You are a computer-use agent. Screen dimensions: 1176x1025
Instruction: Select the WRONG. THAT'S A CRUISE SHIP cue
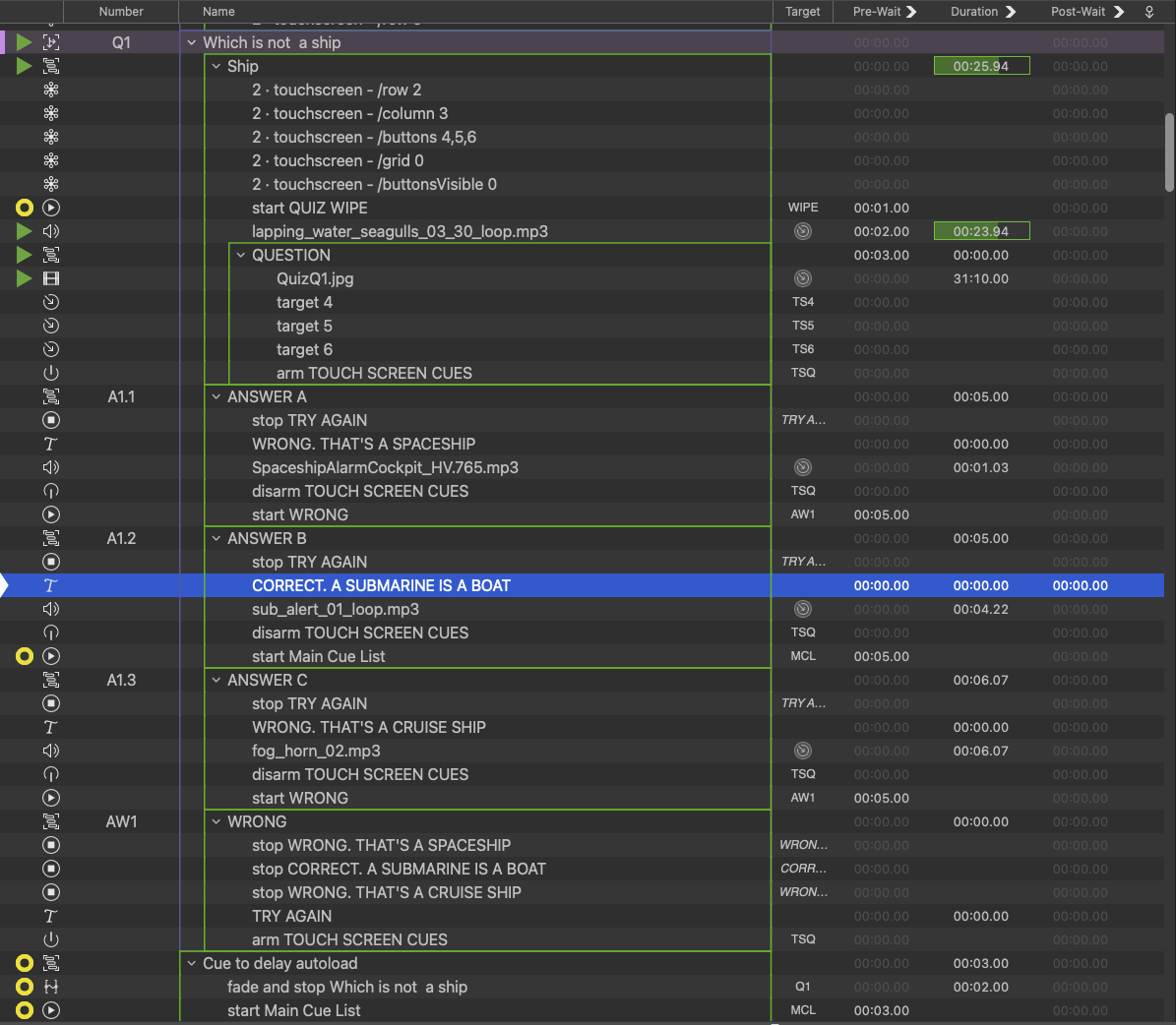click(x=368, y=727)
